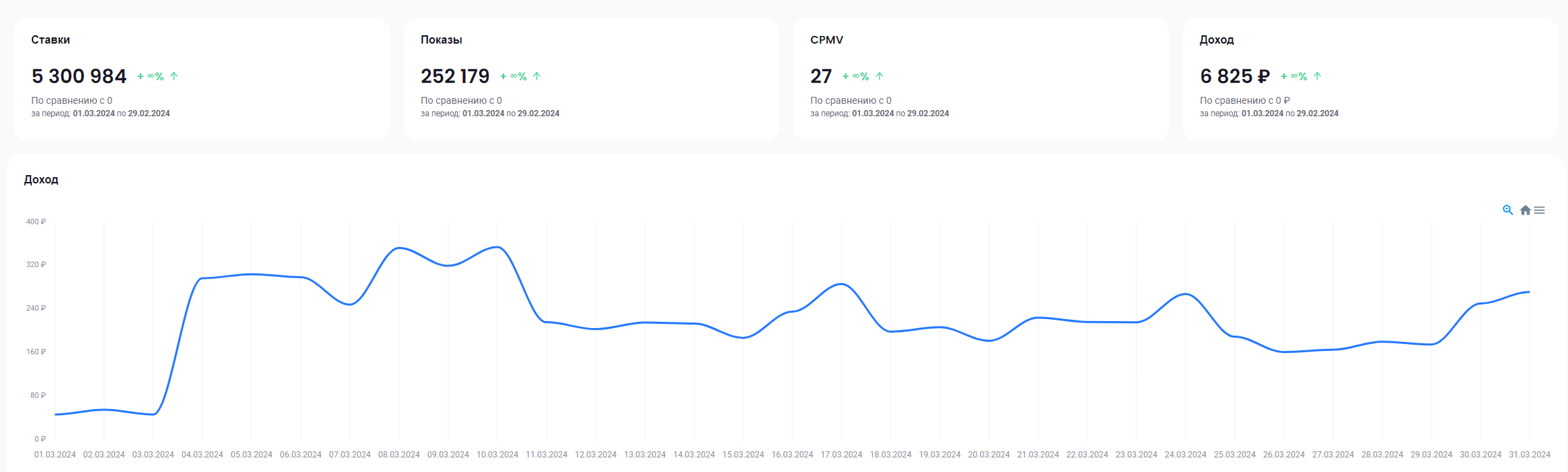
Task: Click the 400 ₽ y-axis label
Action: (36, 222)
